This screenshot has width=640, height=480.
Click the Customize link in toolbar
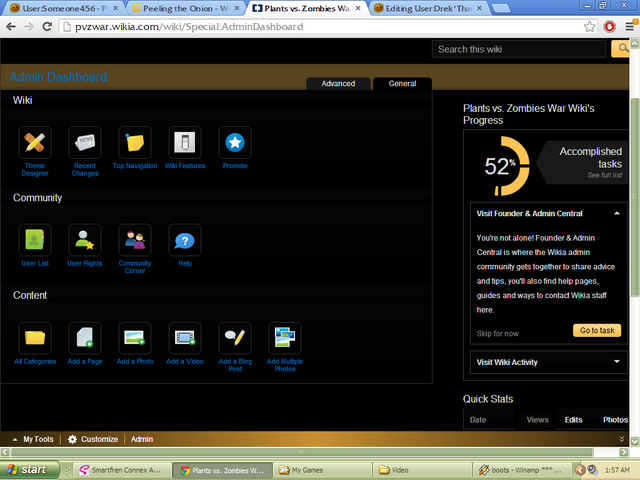click(x=99, y=439)
